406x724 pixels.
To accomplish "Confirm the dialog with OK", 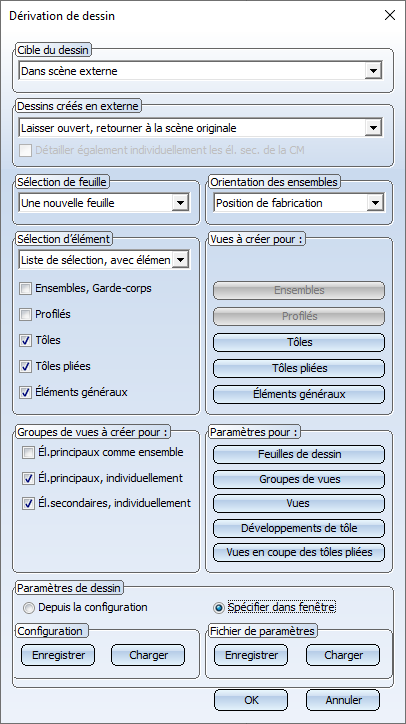I will tap(251, 700).
